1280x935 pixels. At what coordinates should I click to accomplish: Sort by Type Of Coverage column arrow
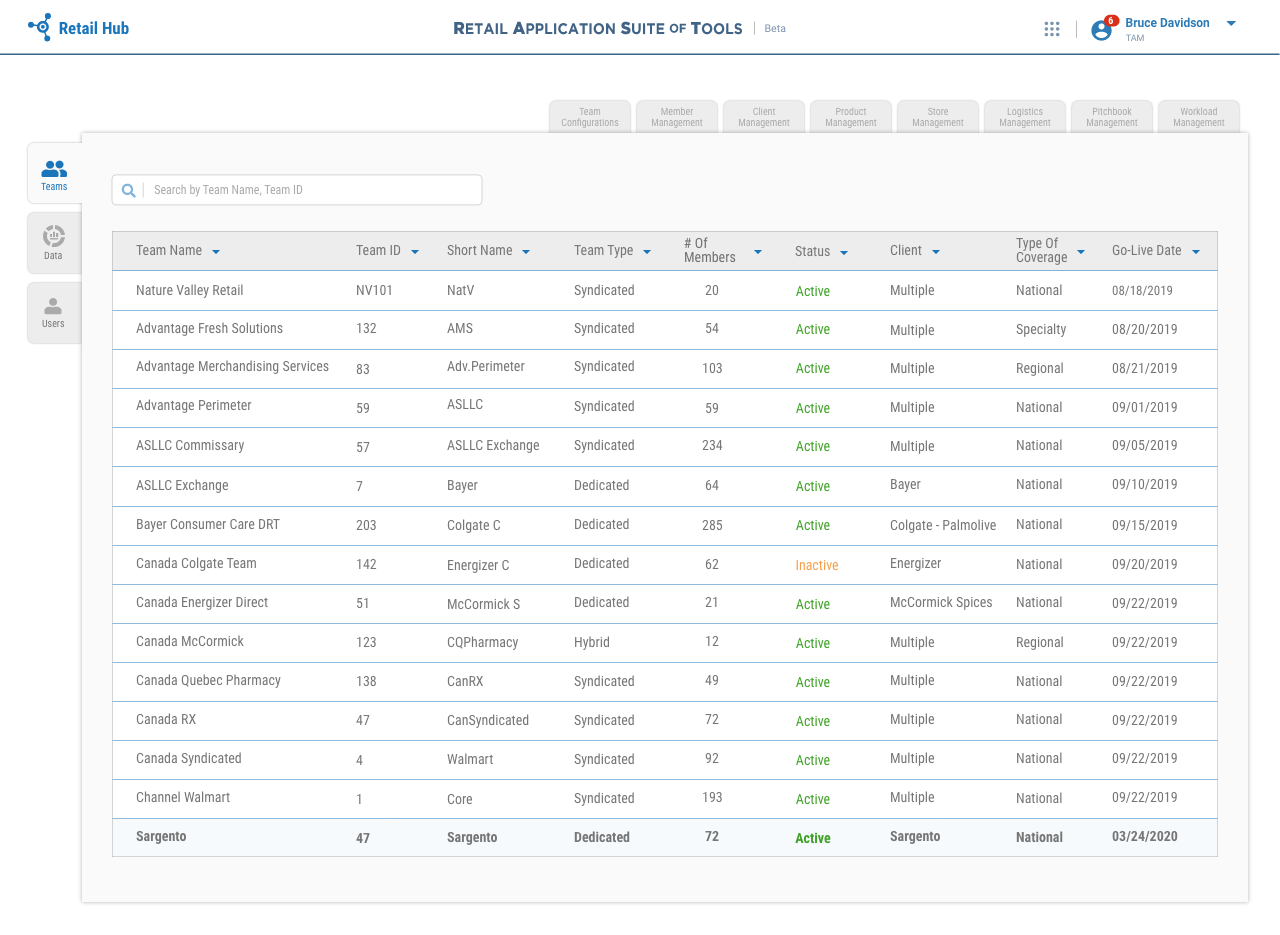(x=1081, y=252)
